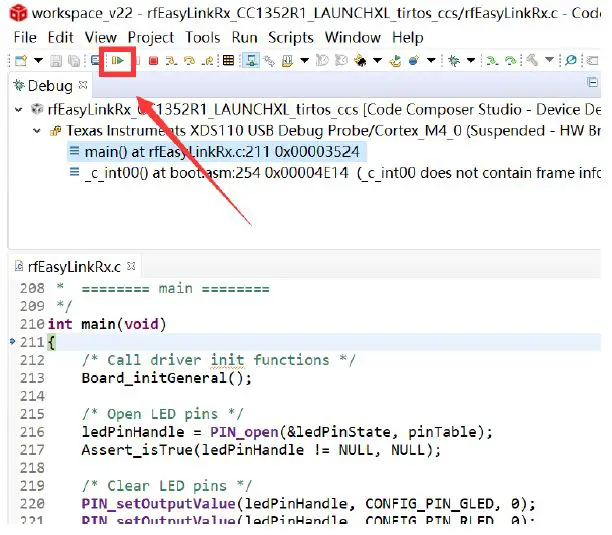The height and width of the screenshot is (535, 612).
Task: Collapse the Texas Instruments XDS110 probe node
Action: 37,131
